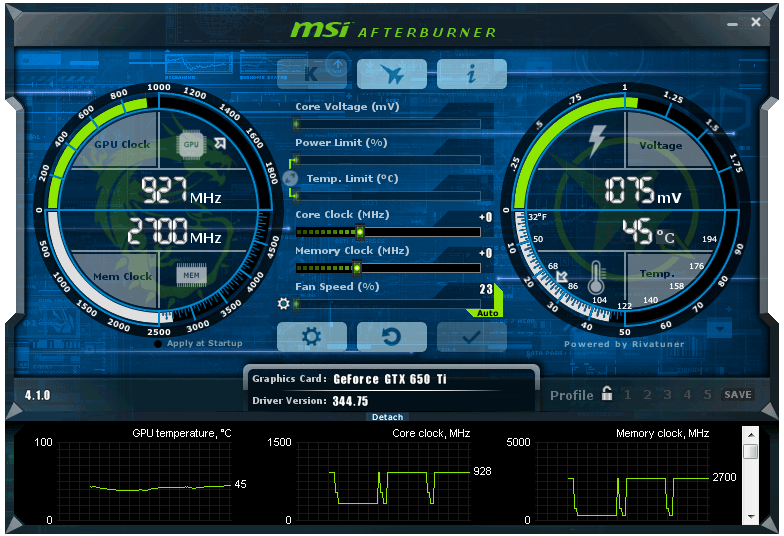
Task: Click the 927 MHz GPU clock reading
Action: pos(180,190)
